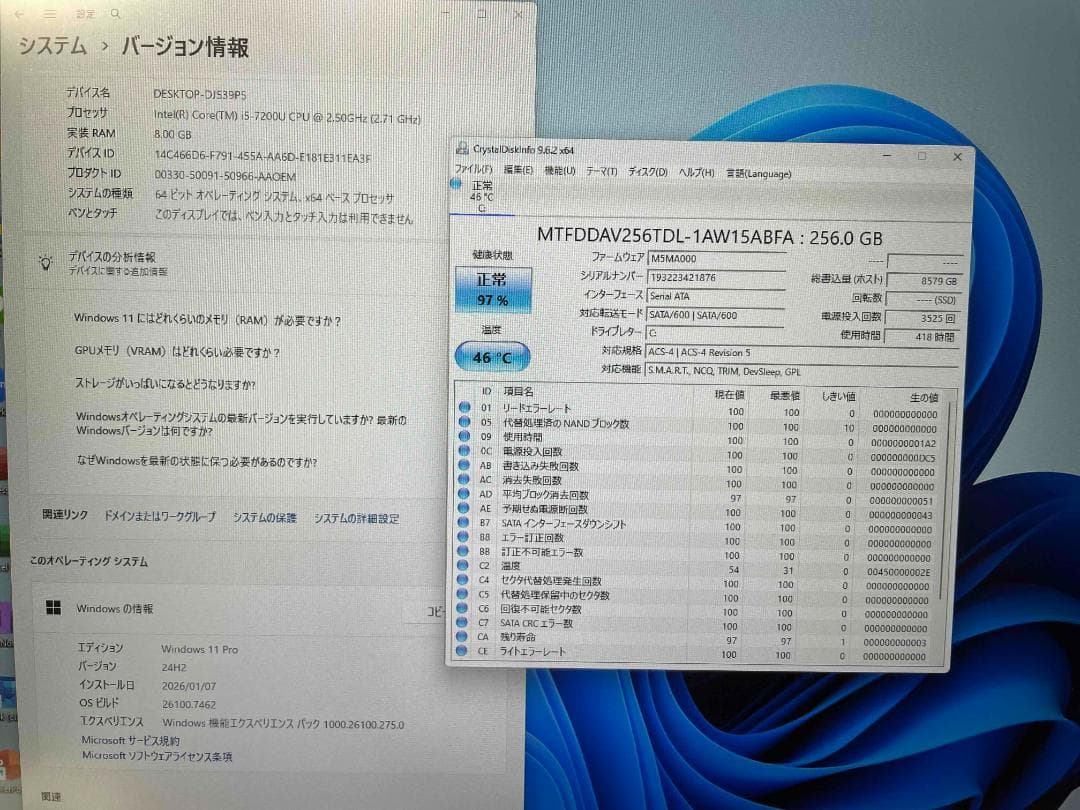Click the device name DESKTOP-DJS39PS

200,94
